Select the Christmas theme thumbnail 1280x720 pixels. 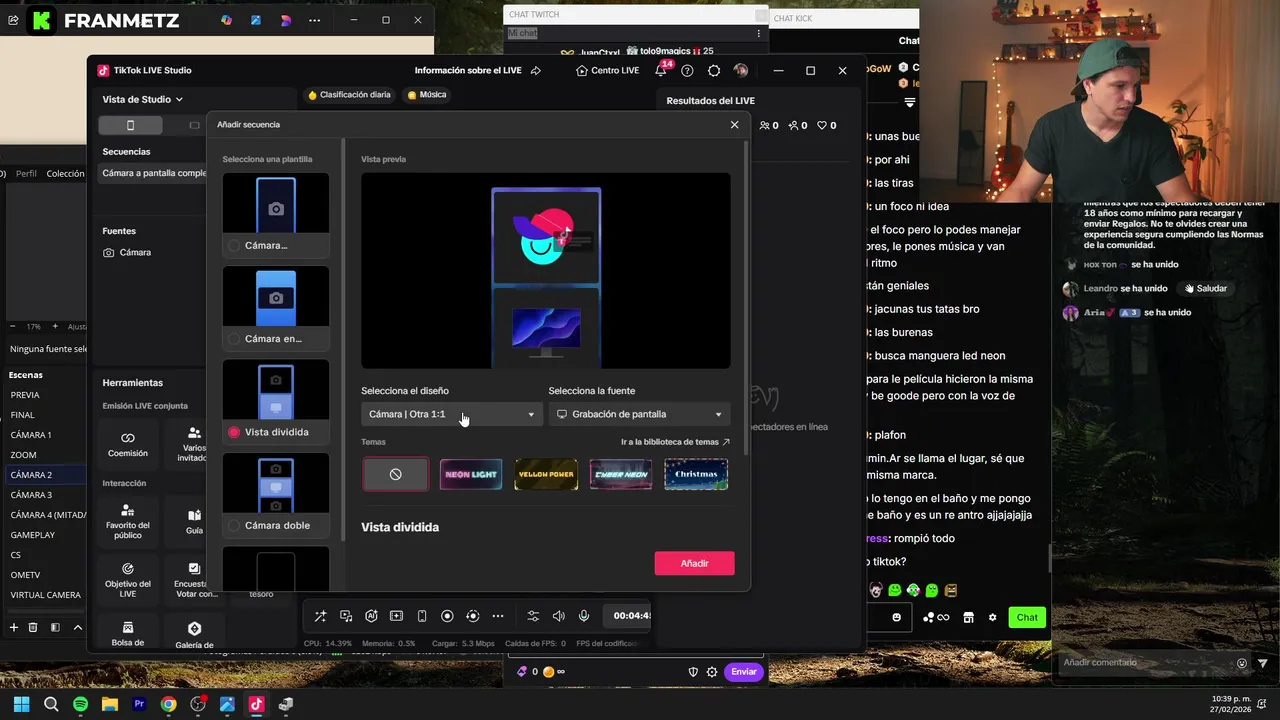pos(696,474)
